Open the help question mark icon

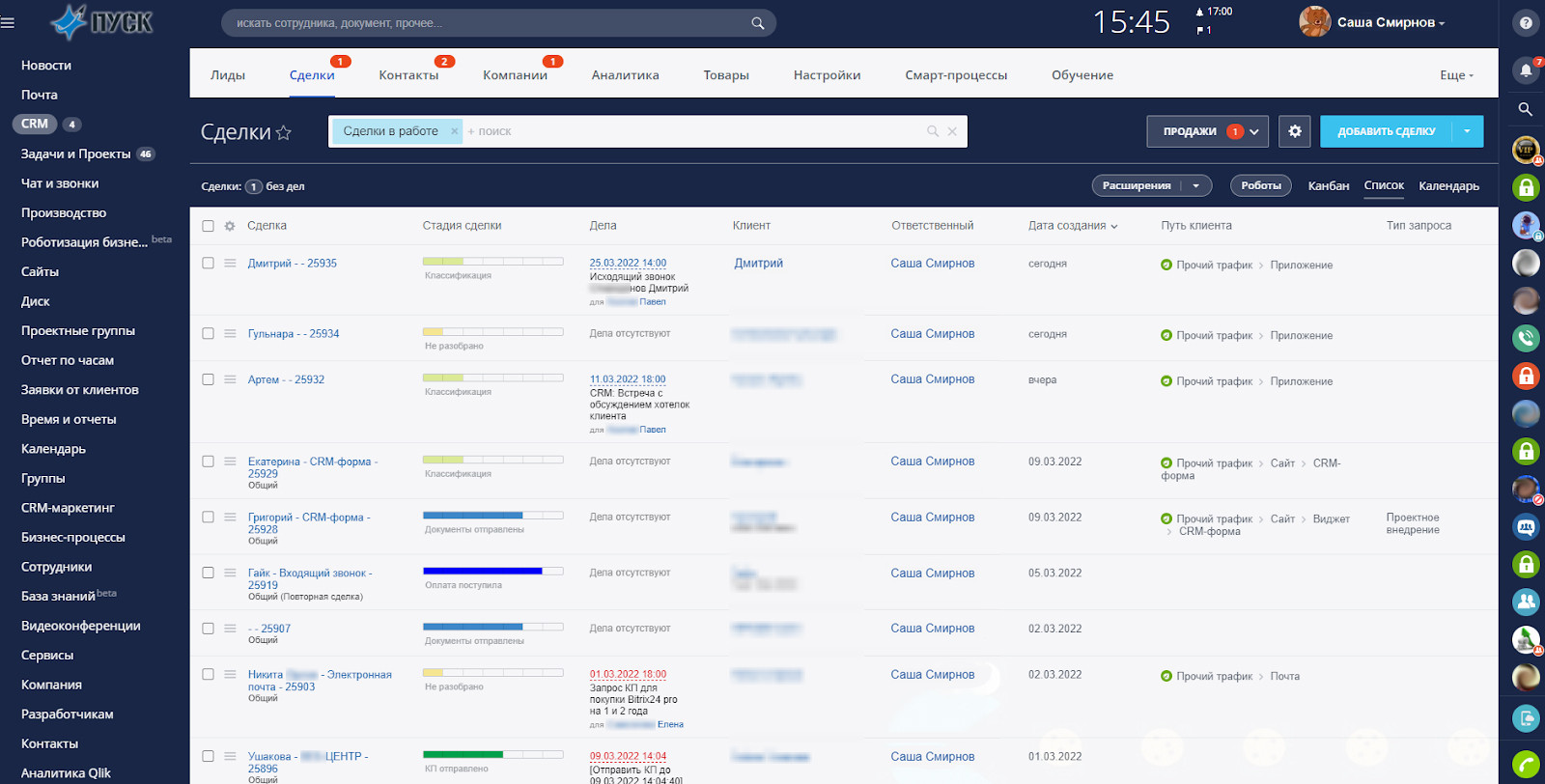pyautogui.click(x=1526, y=23)
